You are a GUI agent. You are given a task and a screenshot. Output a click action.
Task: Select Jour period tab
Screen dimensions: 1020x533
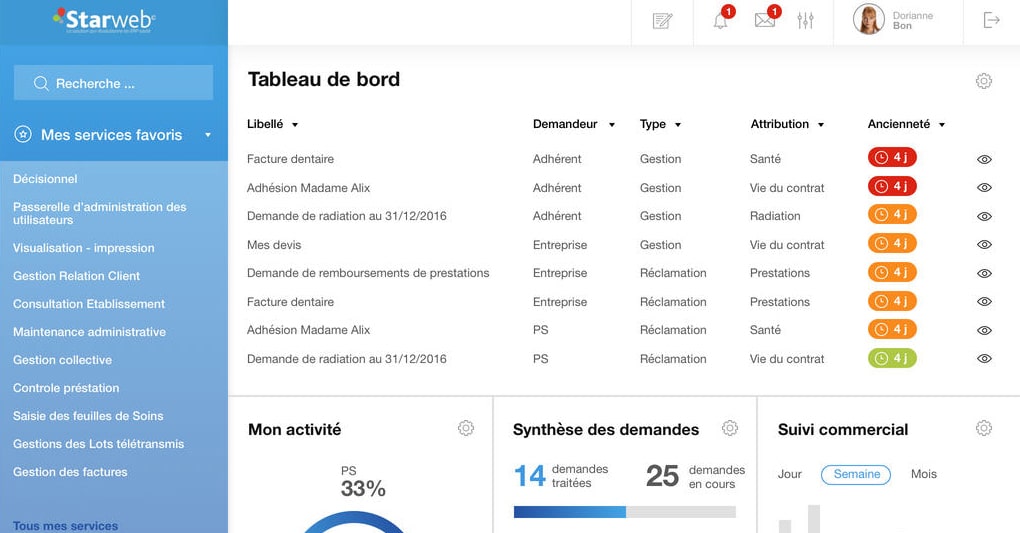click(x=790, y=474)
